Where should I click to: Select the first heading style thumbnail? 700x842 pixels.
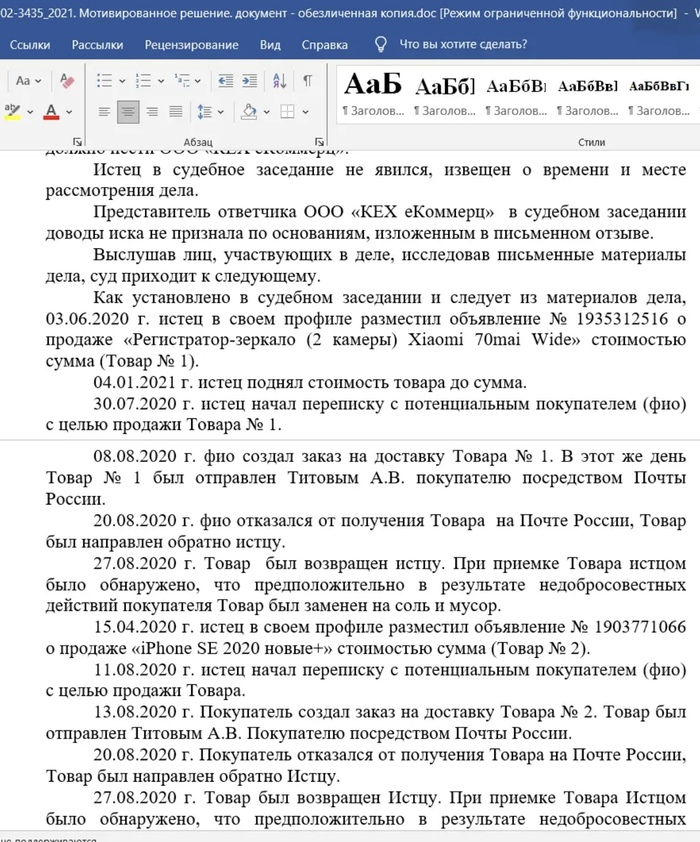point(372,94)
